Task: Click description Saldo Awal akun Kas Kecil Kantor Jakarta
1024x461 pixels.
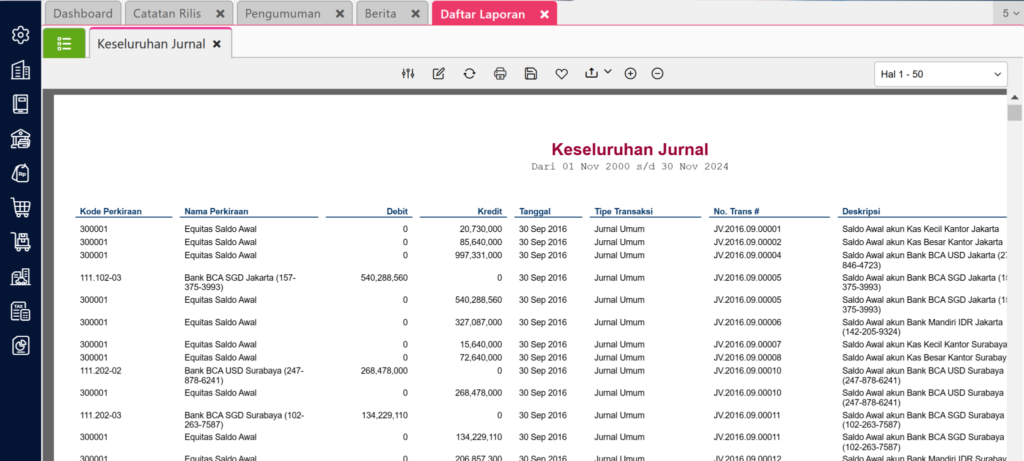Action: 920,229
